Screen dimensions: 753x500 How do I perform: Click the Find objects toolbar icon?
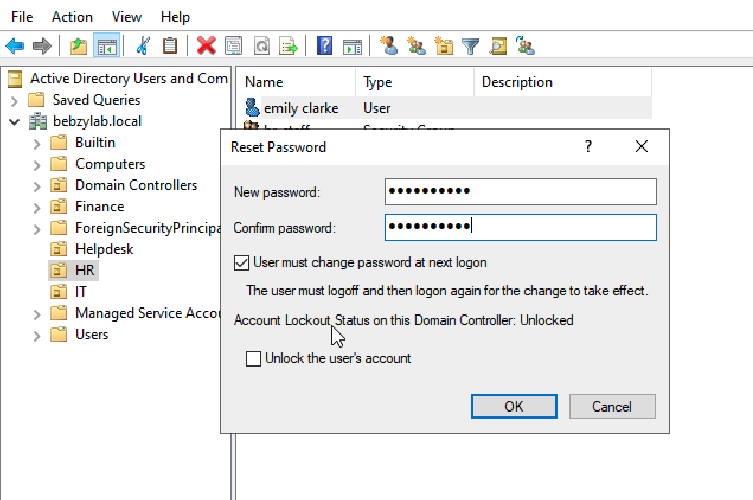click(x=498, y=46)
